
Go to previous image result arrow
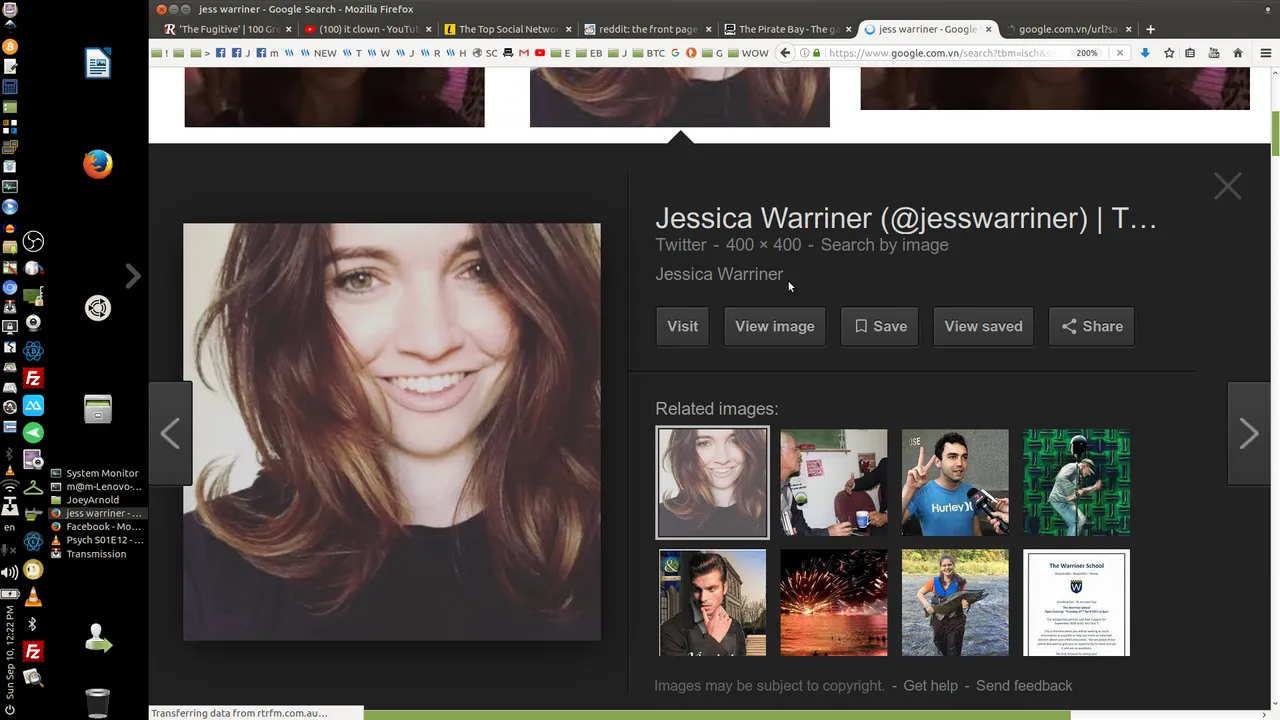pyautogui.click(x=171, y=433)
